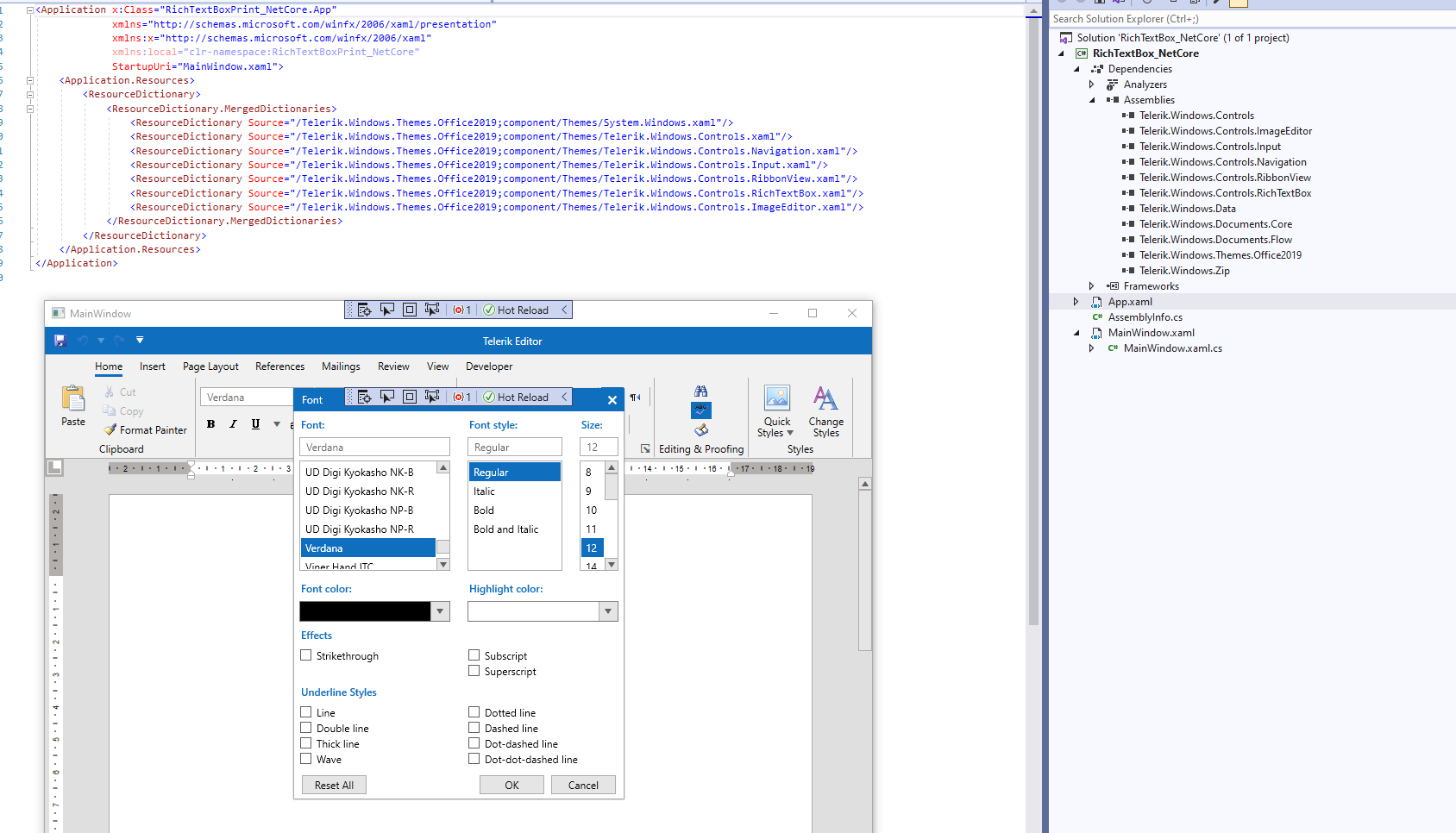Click Cancel in the Font dialog
Screen dimensions: 1456x833
(583, 785)
